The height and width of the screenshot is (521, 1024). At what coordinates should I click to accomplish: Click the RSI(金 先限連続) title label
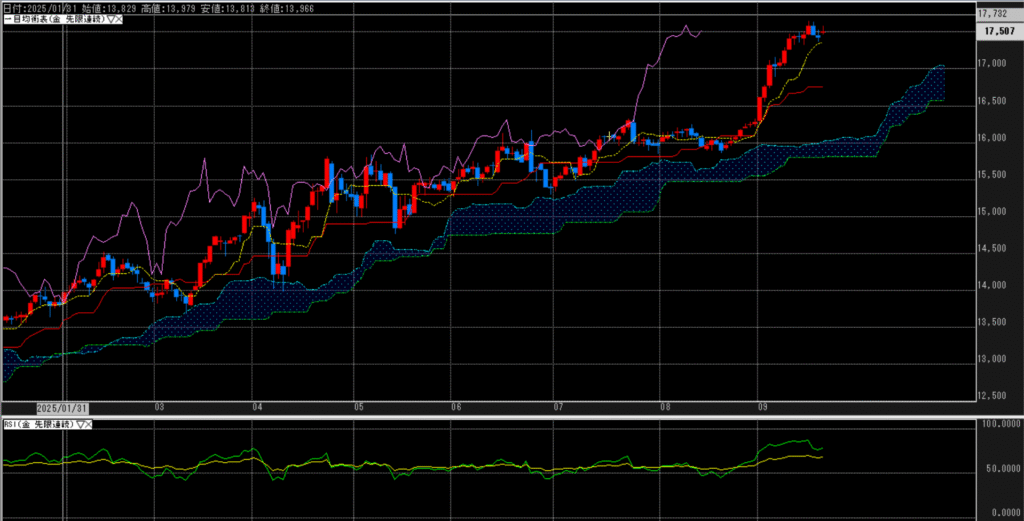tap(38, 425)
